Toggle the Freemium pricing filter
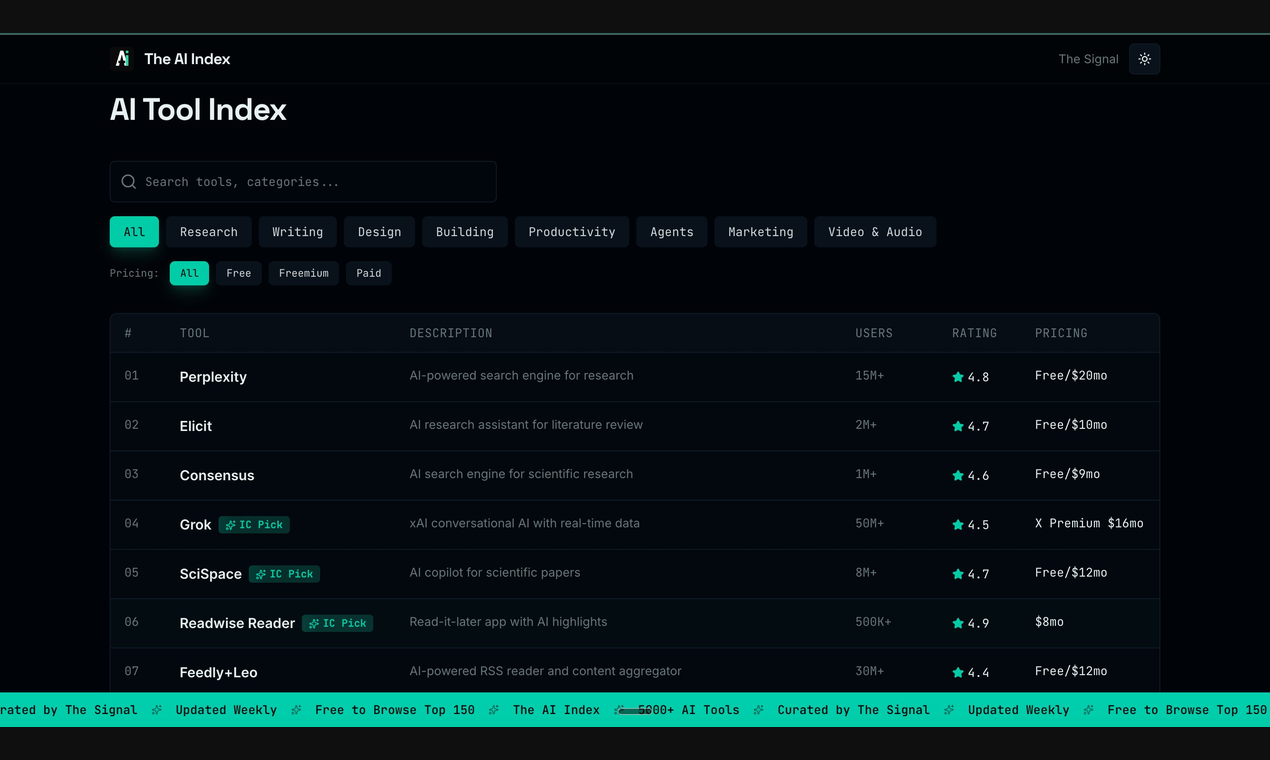This screenshot has width=1270, height=760. [303, 272]
